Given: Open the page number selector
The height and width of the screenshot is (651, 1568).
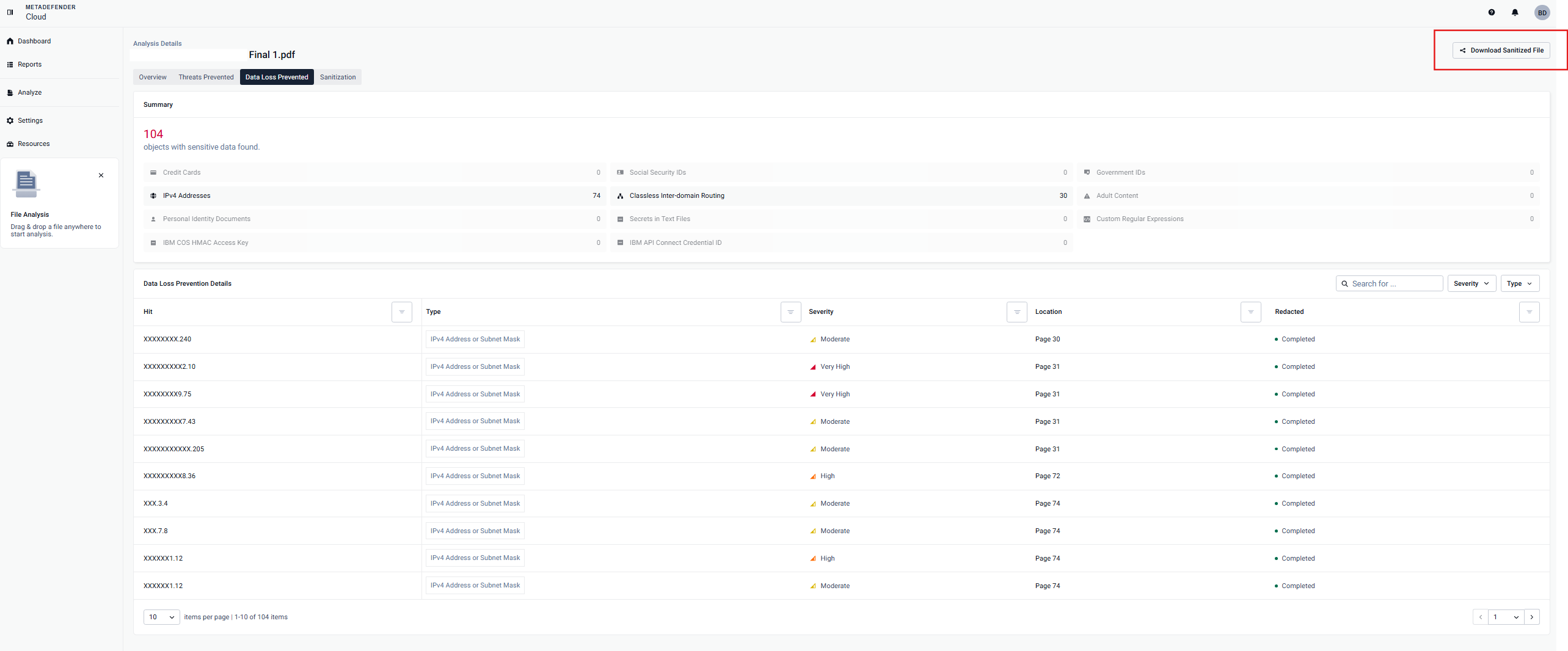Looking at the screenshot, I should click(1506, 617).
